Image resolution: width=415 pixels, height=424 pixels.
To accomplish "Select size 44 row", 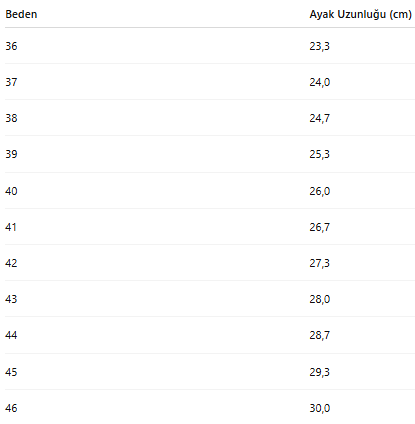I will (x=210, y=335).
